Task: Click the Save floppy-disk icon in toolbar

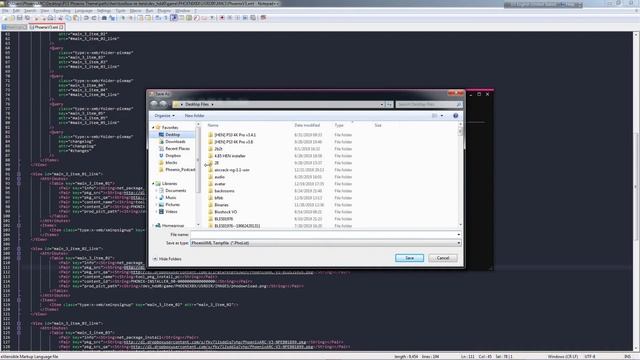Action: point(20,18)
